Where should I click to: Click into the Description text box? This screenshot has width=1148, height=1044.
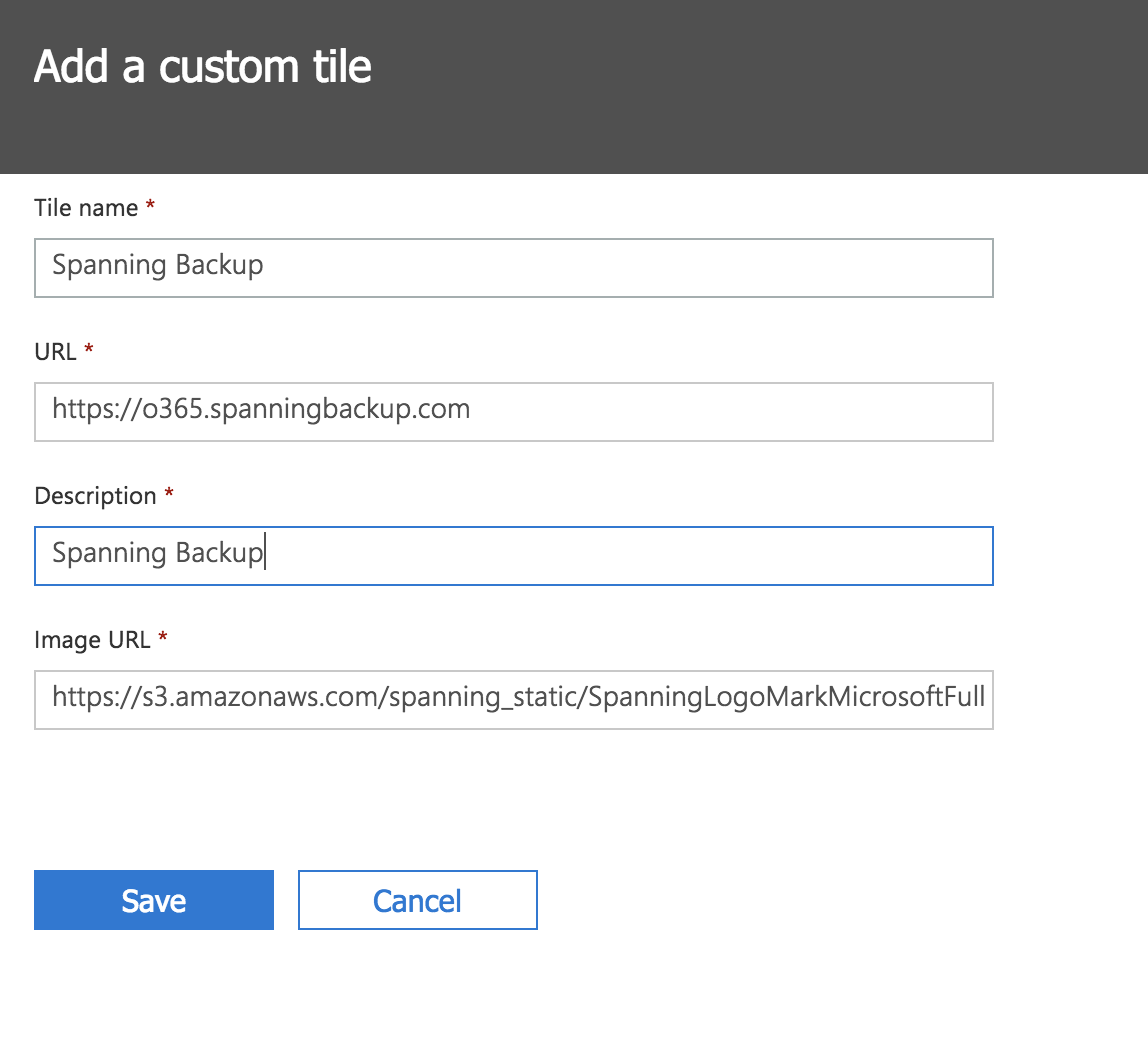click(x=513, y=556)
